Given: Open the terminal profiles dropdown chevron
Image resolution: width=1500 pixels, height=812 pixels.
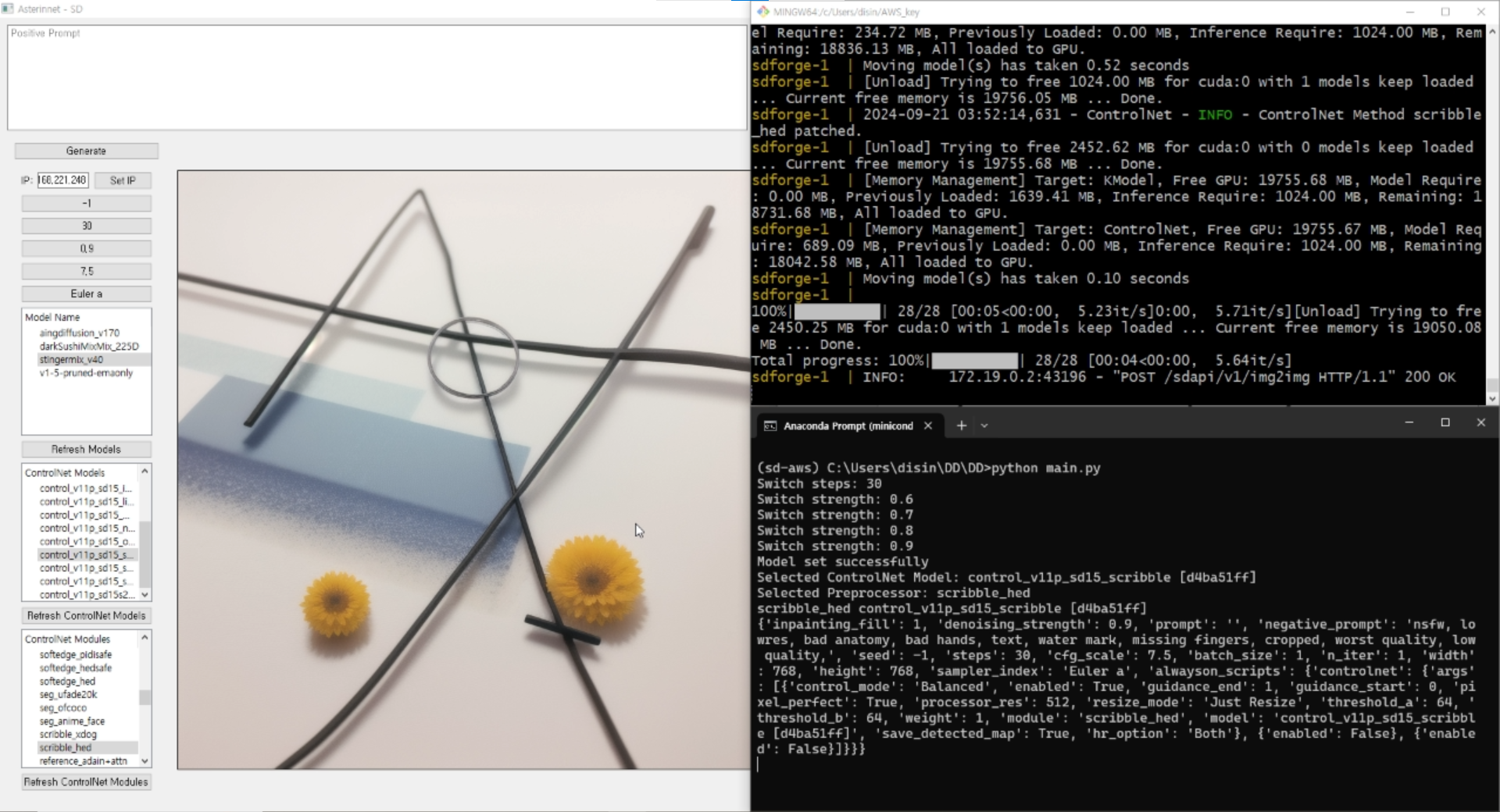Looking at the screenshot, I should click(984, 426).
